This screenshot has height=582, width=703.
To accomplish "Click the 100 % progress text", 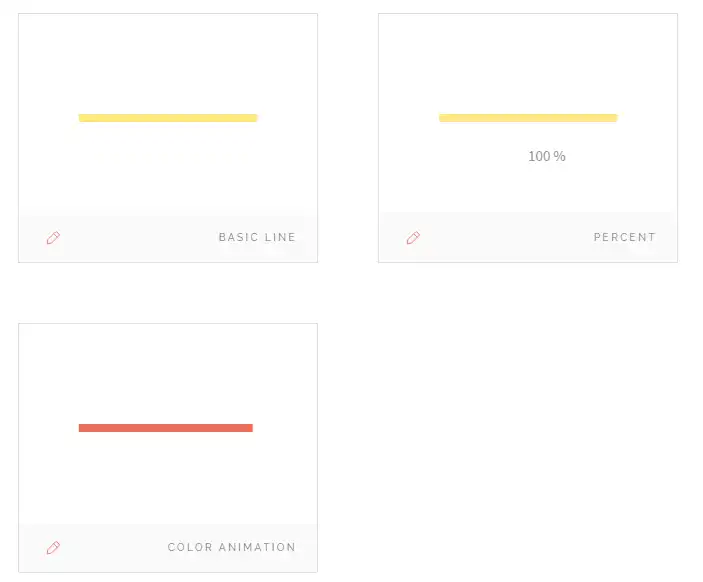I will click(546, 157).
